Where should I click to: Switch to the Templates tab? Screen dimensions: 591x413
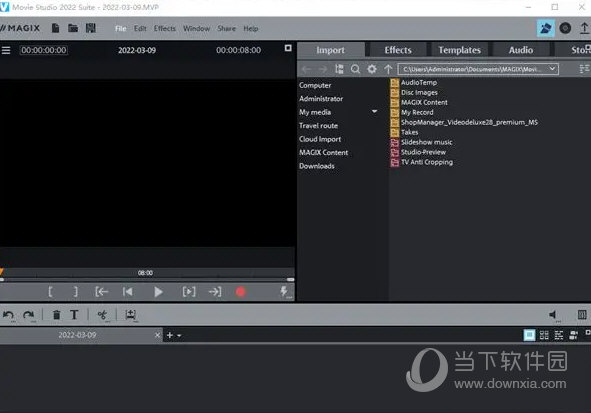click(459, 50)
